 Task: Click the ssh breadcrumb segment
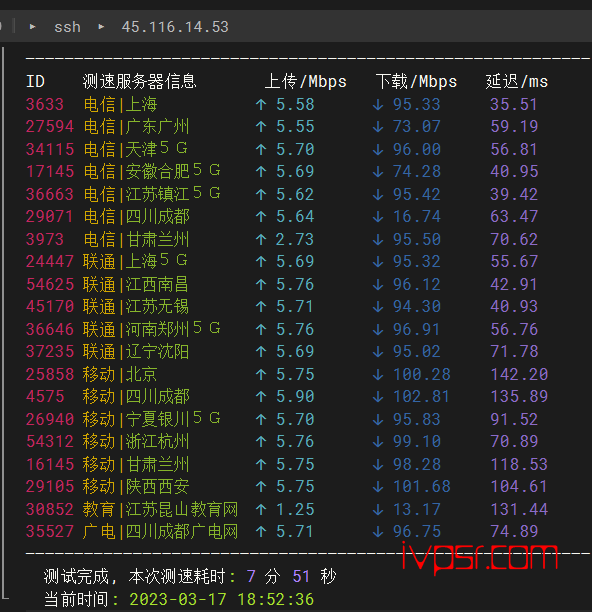click(67, 27)
